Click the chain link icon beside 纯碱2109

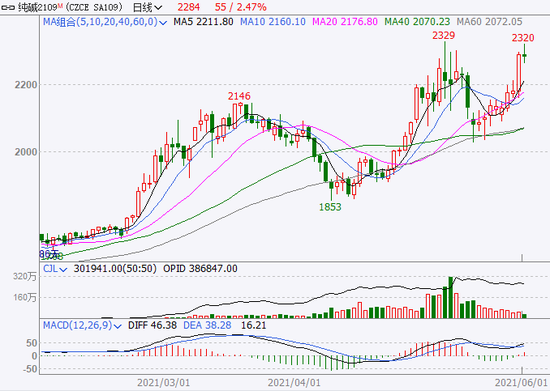8,7
